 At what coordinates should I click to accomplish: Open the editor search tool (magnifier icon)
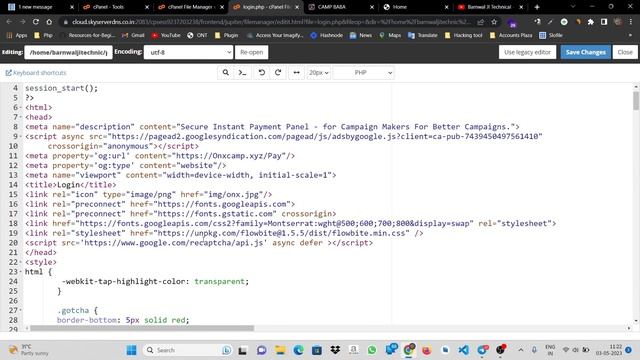coord(226,73)
